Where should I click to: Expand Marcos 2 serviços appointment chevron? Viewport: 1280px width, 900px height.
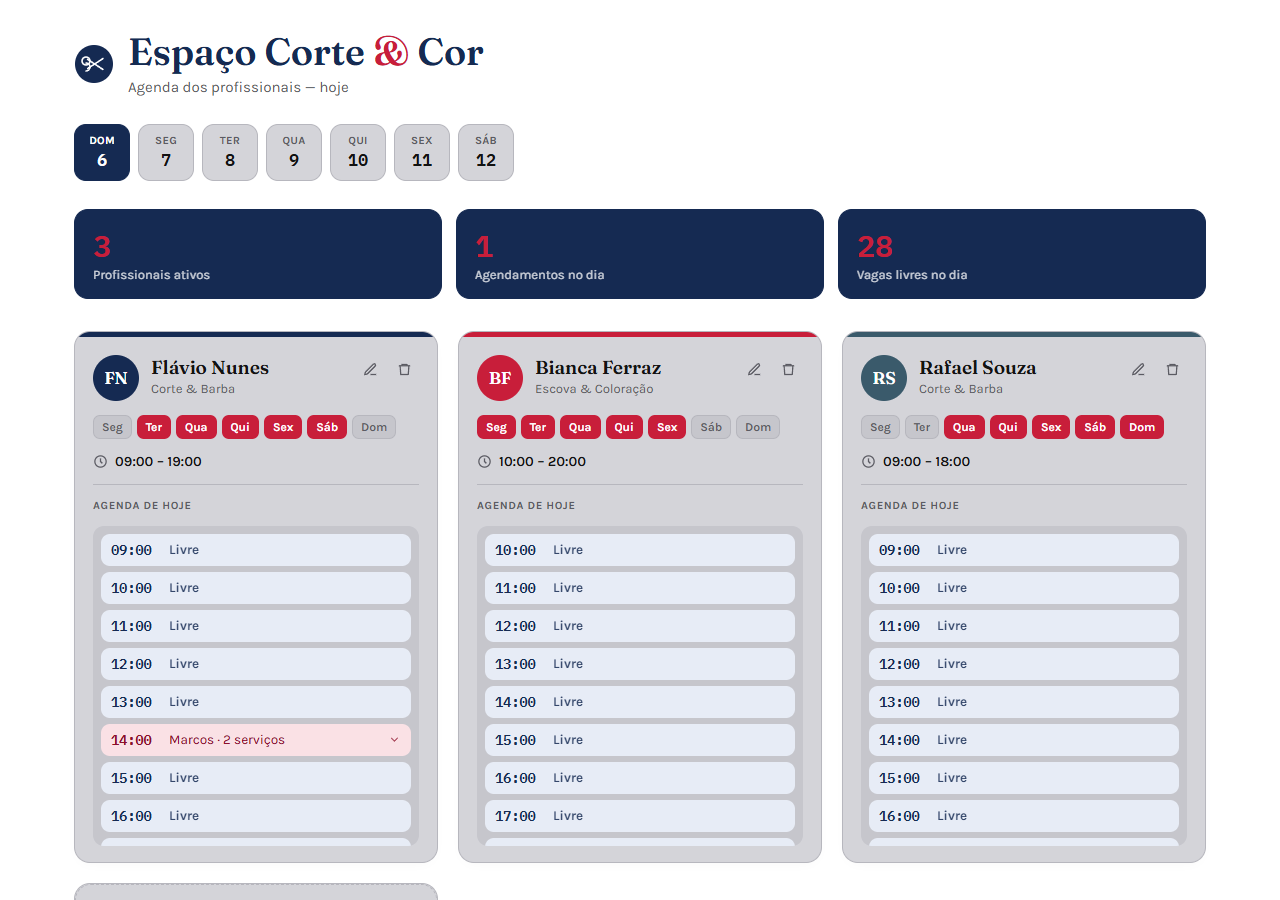coord(394,740)
